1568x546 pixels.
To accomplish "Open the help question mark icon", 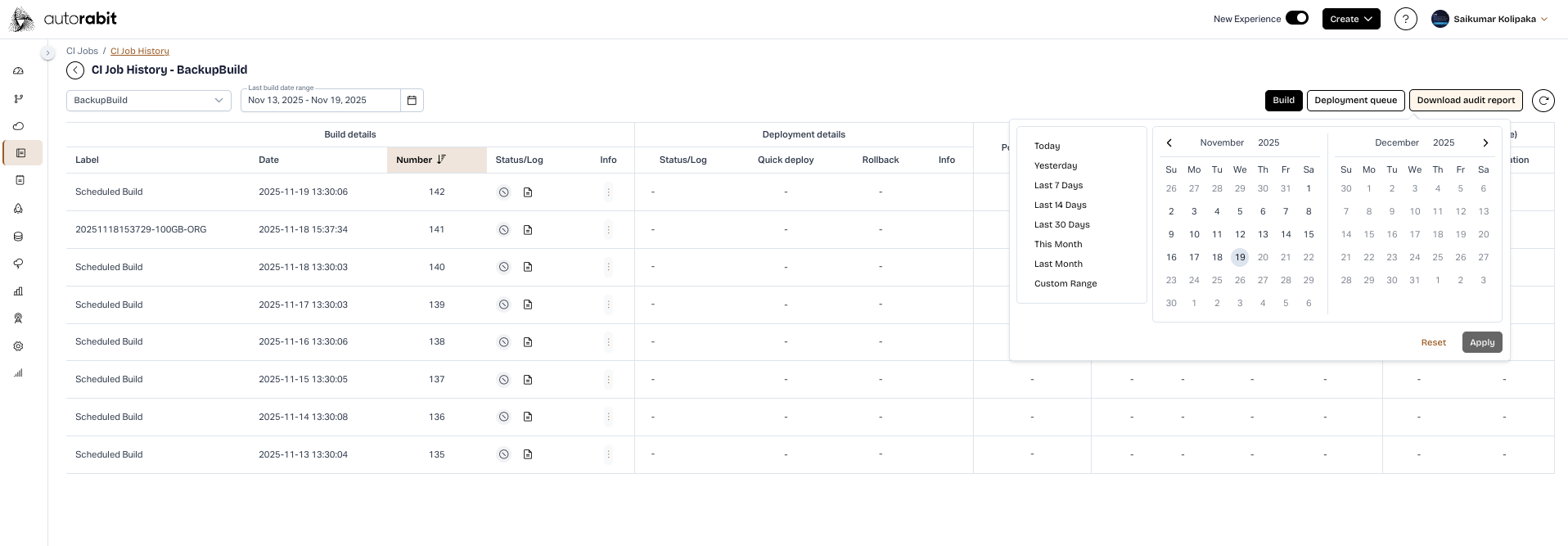I will coord(1405,19).
